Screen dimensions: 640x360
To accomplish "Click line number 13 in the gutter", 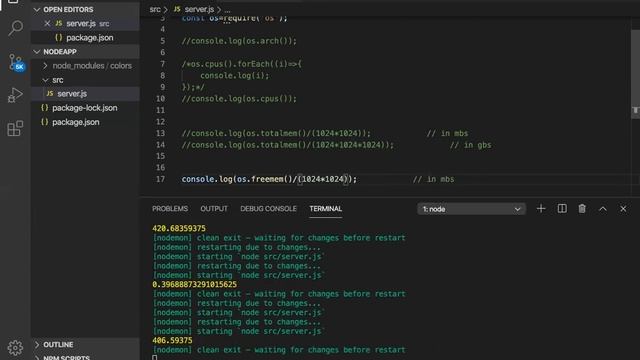I will coord(160,133).
